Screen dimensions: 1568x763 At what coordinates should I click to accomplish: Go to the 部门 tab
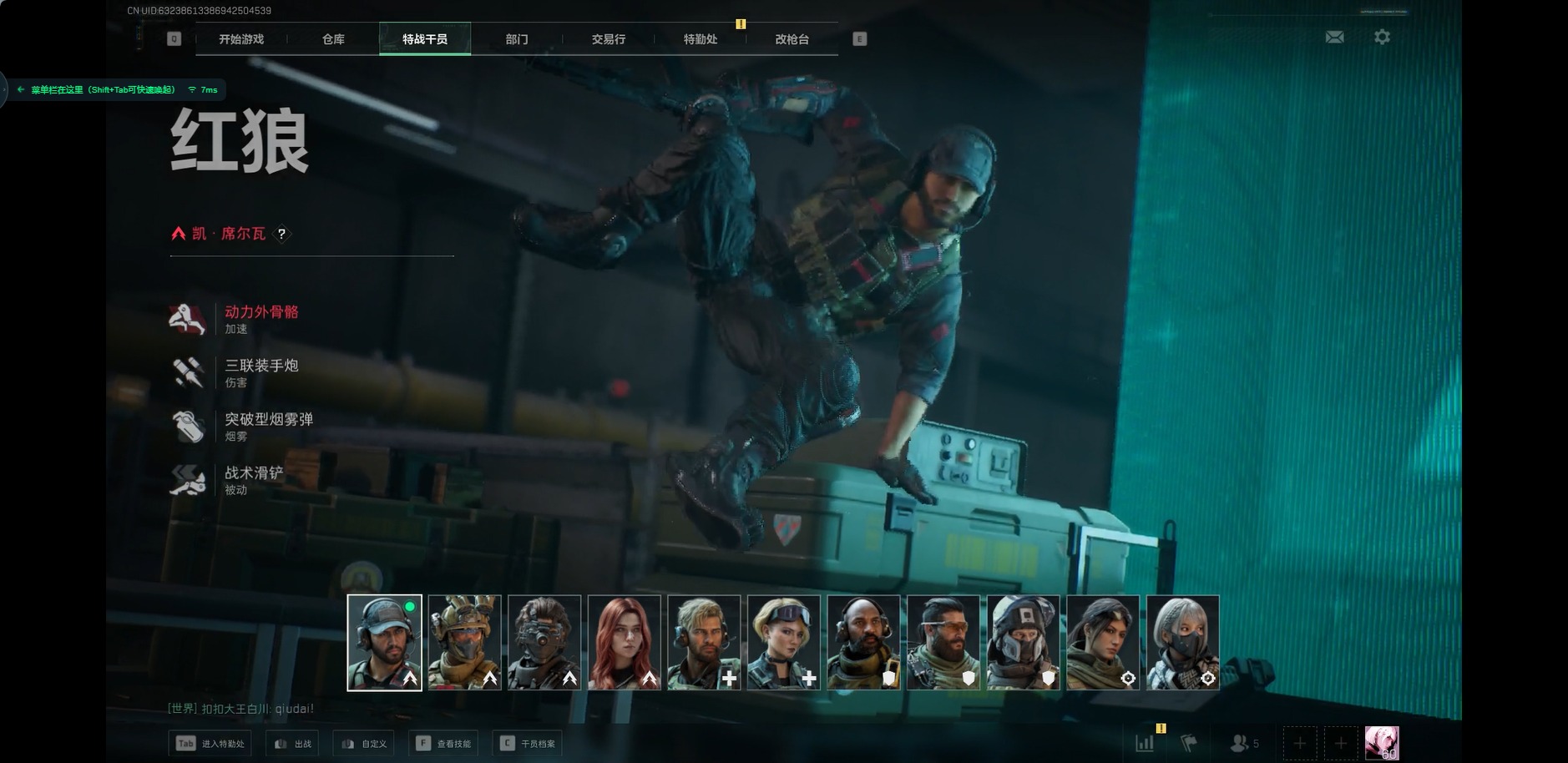tap(517, 39)
